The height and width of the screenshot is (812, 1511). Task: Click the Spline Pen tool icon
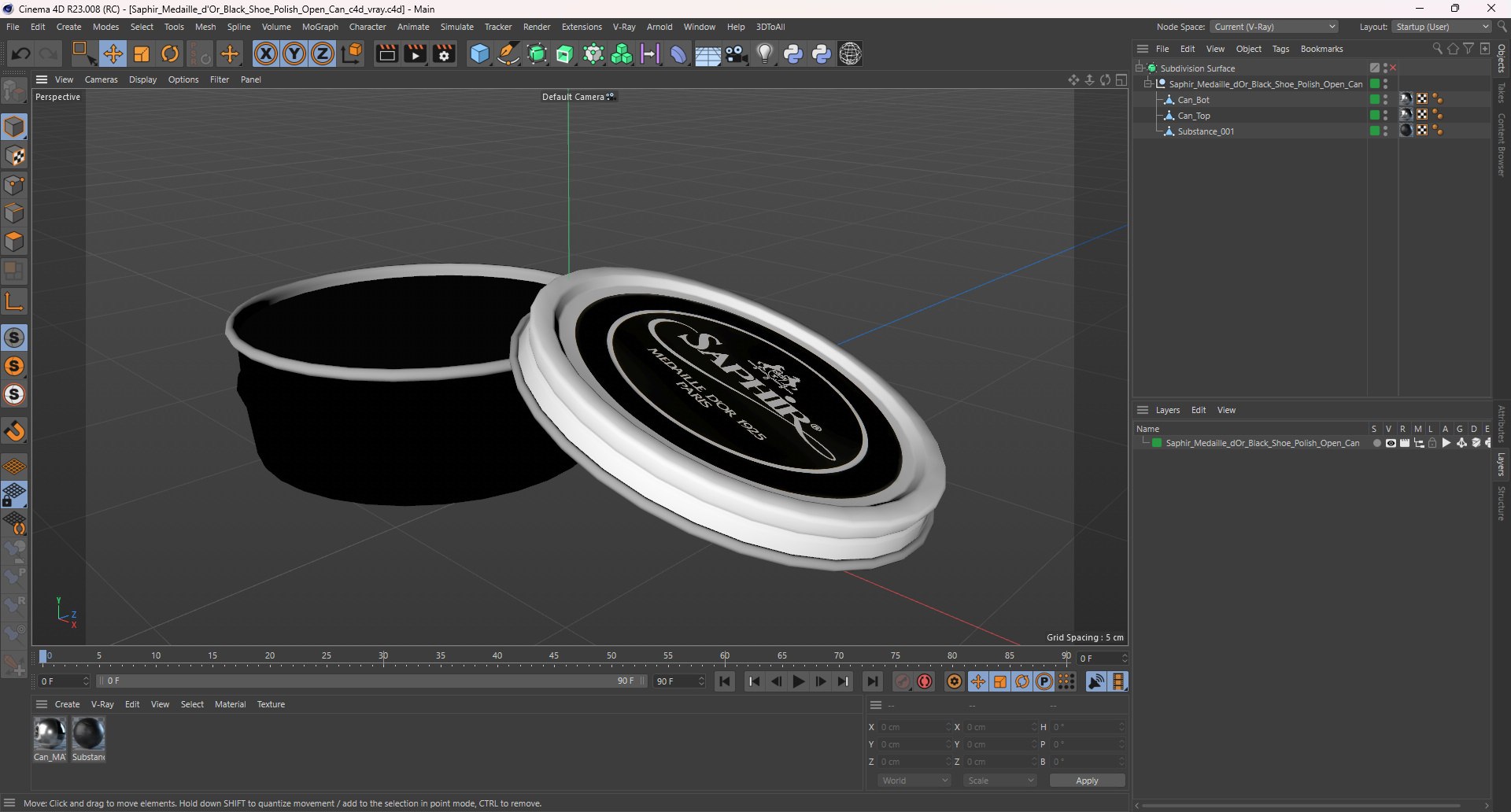tap(508, 54)
